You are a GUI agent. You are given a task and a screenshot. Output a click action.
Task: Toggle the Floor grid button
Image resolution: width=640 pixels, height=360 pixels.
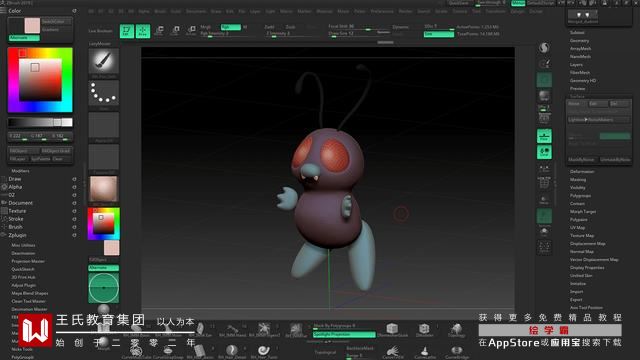pyautogui.click(x=544, y=136)
